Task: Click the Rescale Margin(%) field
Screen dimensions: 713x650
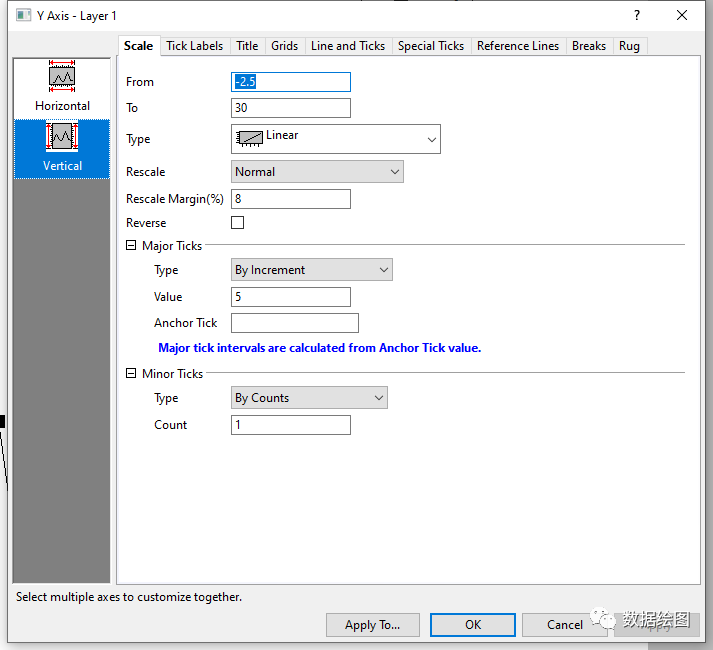Action: pos(291,199)
